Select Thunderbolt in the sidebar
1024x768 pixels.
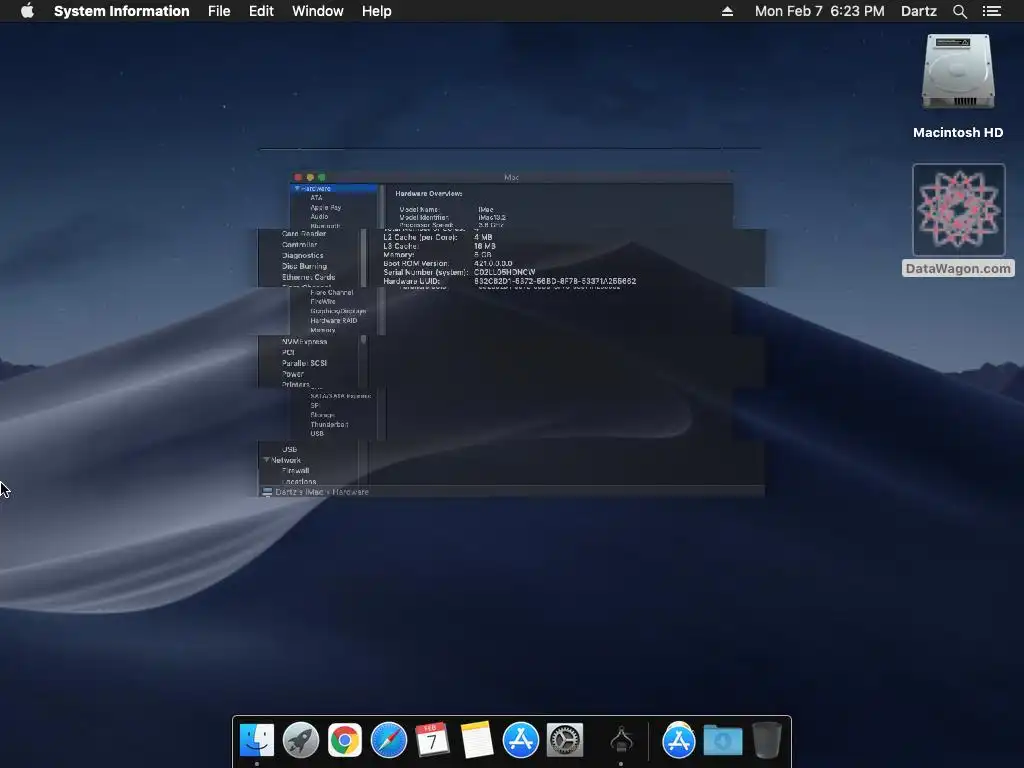pyautogui.click(x=329, y=424)
